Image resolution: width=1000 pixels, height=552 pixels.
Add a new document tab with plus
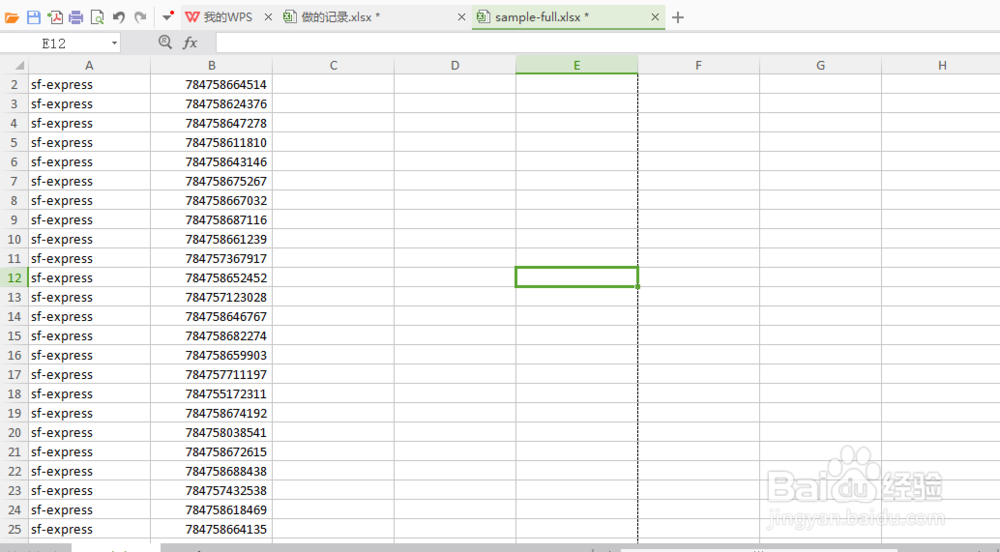point(678,17)
